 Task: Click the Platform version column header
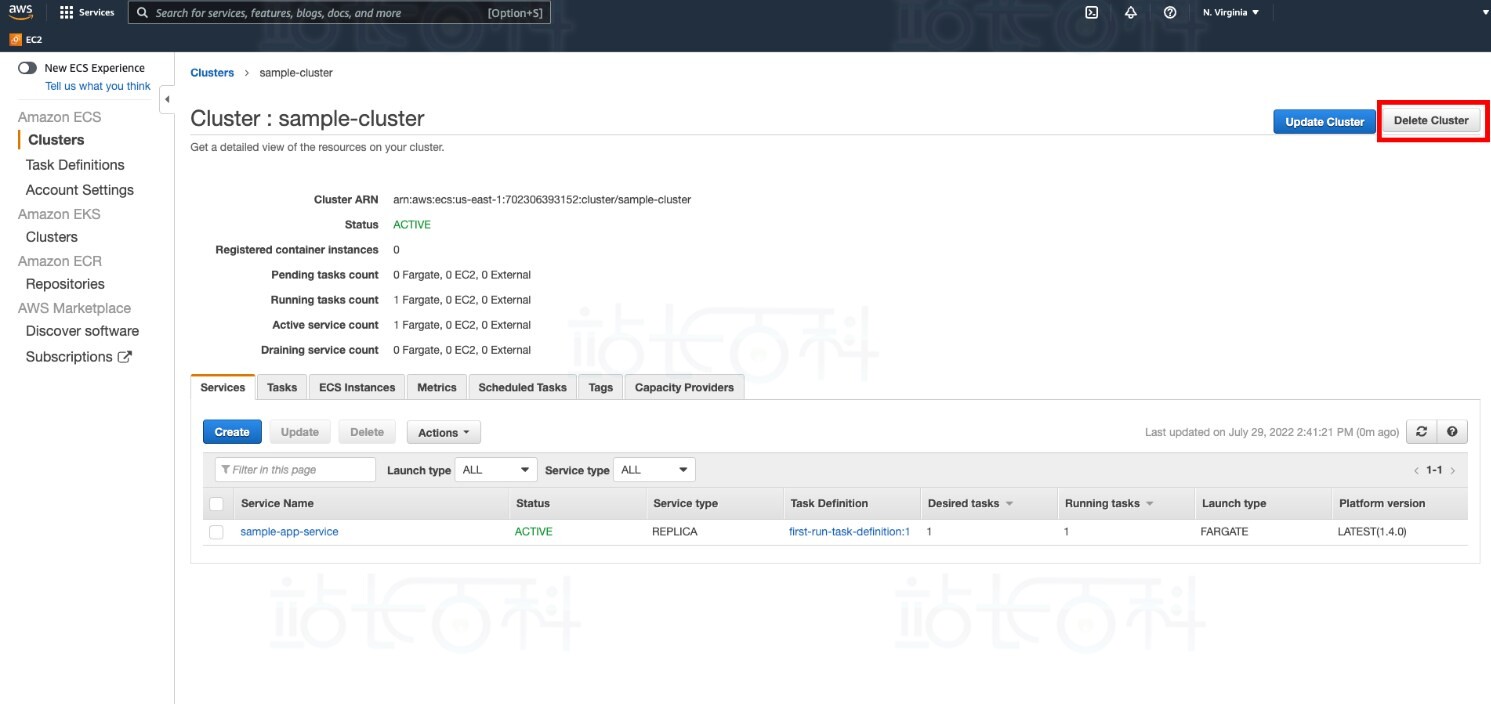click(x=1382, y=504)
